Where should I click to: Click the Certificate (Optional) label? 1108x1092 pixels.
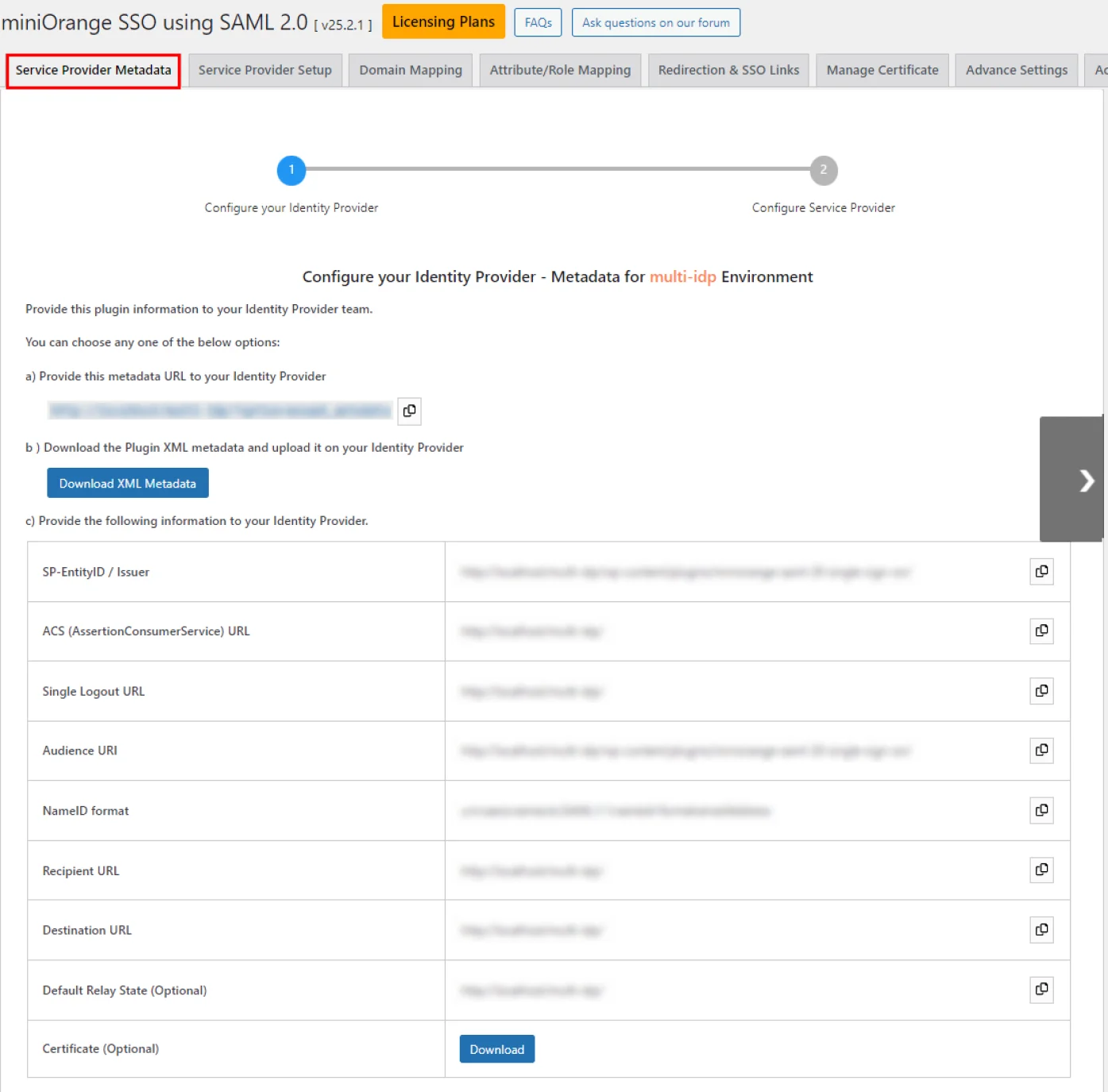101,1048
